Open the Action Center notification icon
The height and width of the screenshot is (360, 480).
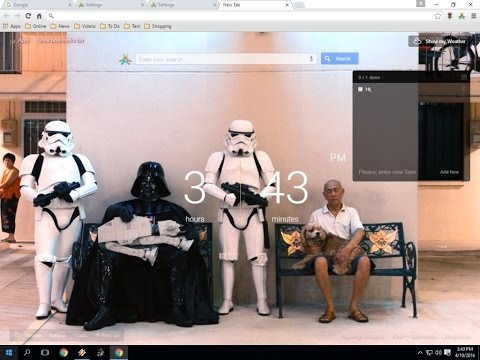click(x=448, y=352)
